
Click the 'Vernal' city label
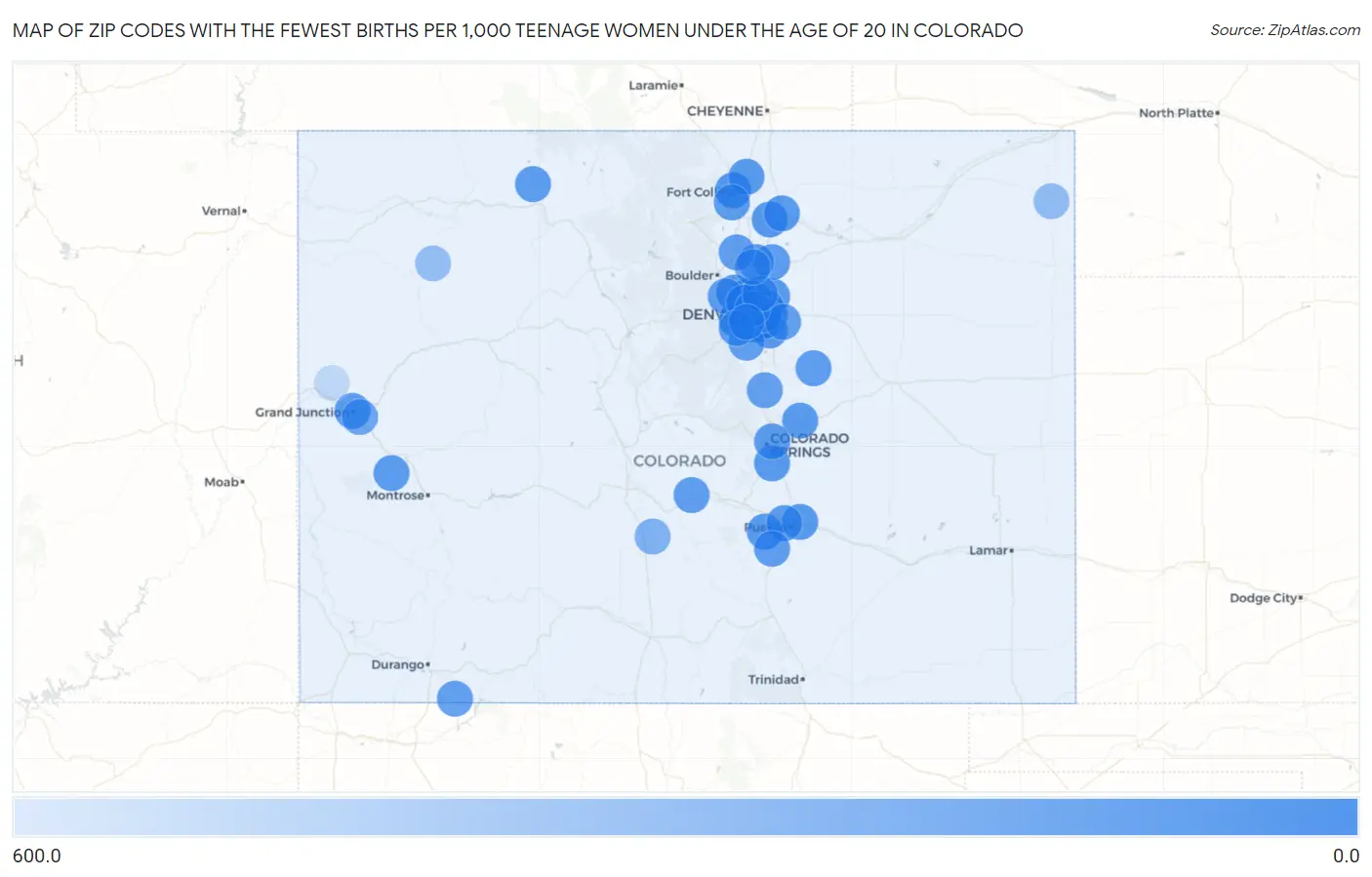tap(221, 211)
